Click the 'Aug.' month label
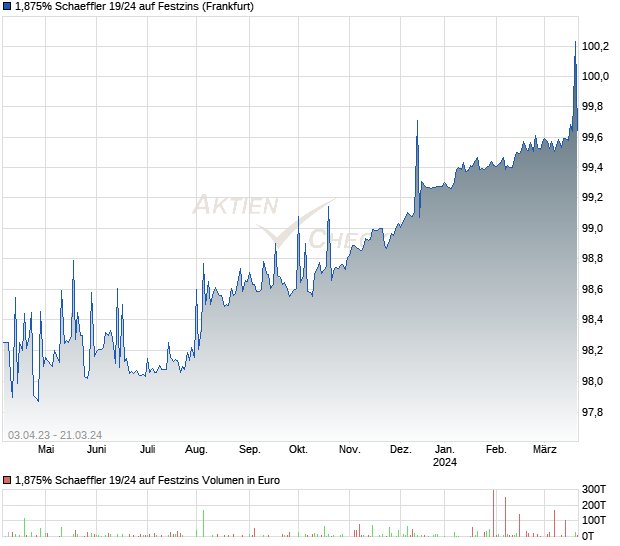The height and width of the screenshot is (546, 620). pyautogui.click(x=196, y=450)
